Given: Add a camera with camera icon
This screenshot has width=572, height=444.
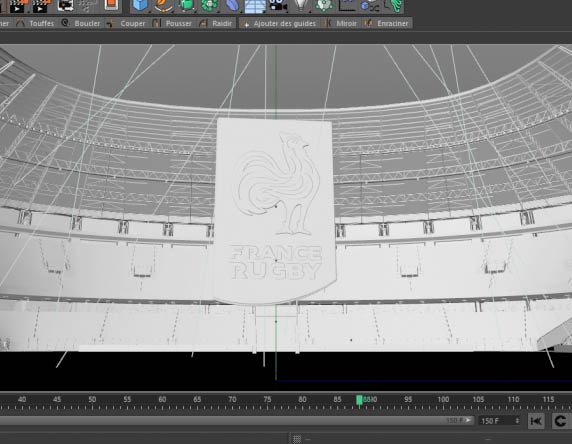Looking at the screenshot, I should click(278, 5).
